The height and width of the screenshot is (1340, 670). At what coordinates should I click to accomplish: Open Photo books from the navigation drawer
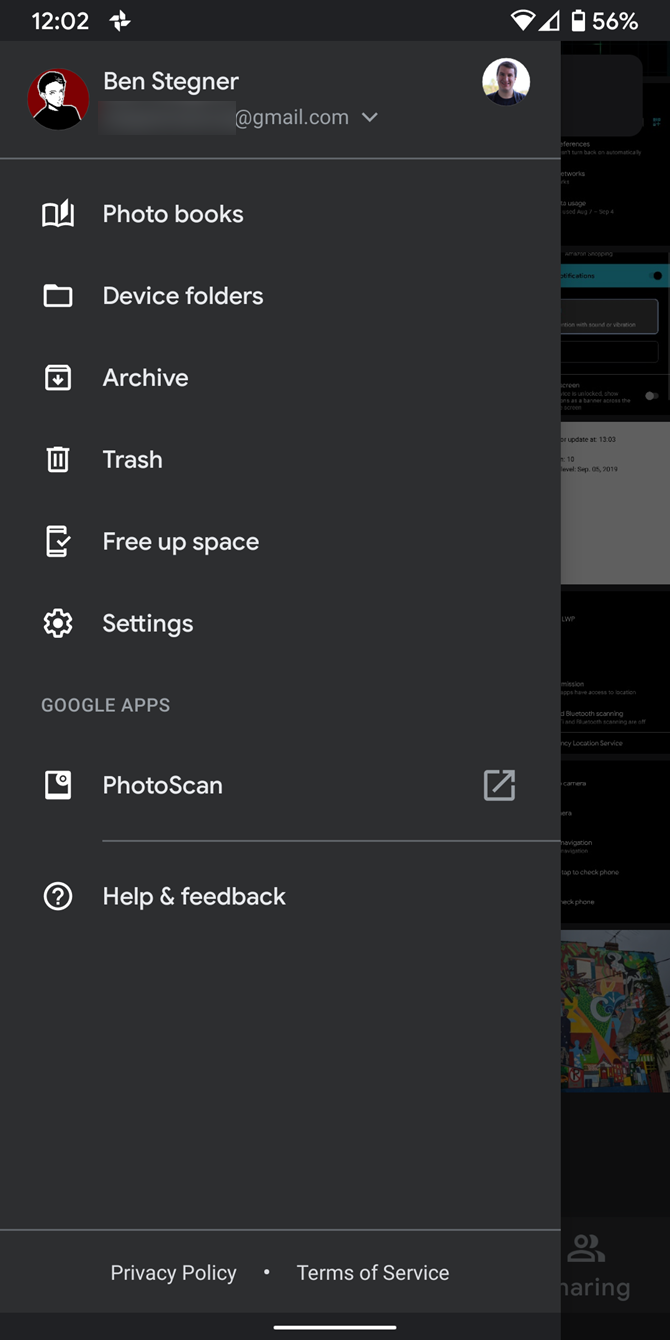click(172, 213)
